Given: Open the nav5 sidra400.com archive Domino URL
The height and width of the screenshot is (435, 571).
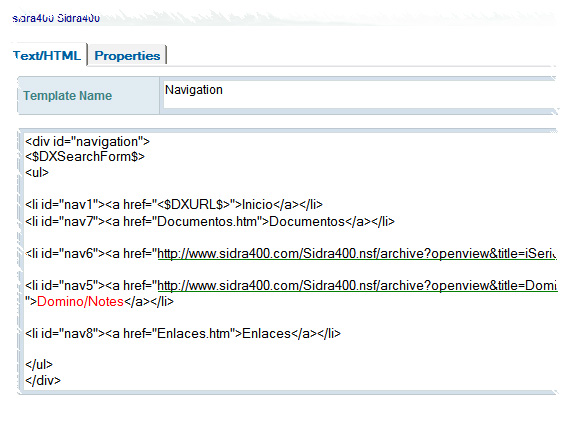Looking at the screenshot, I should (x=357, y=285).
